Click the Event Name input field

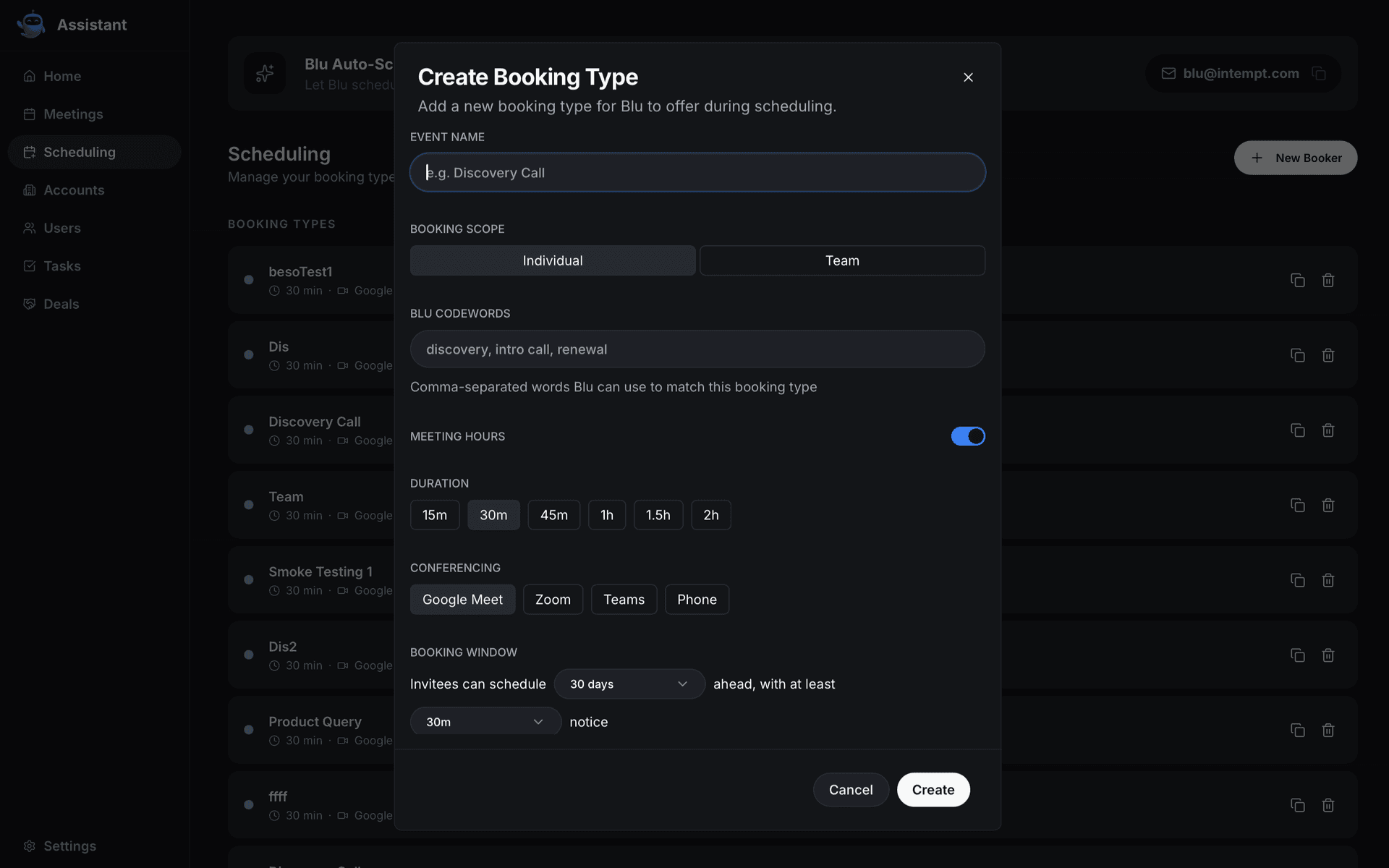697,172
